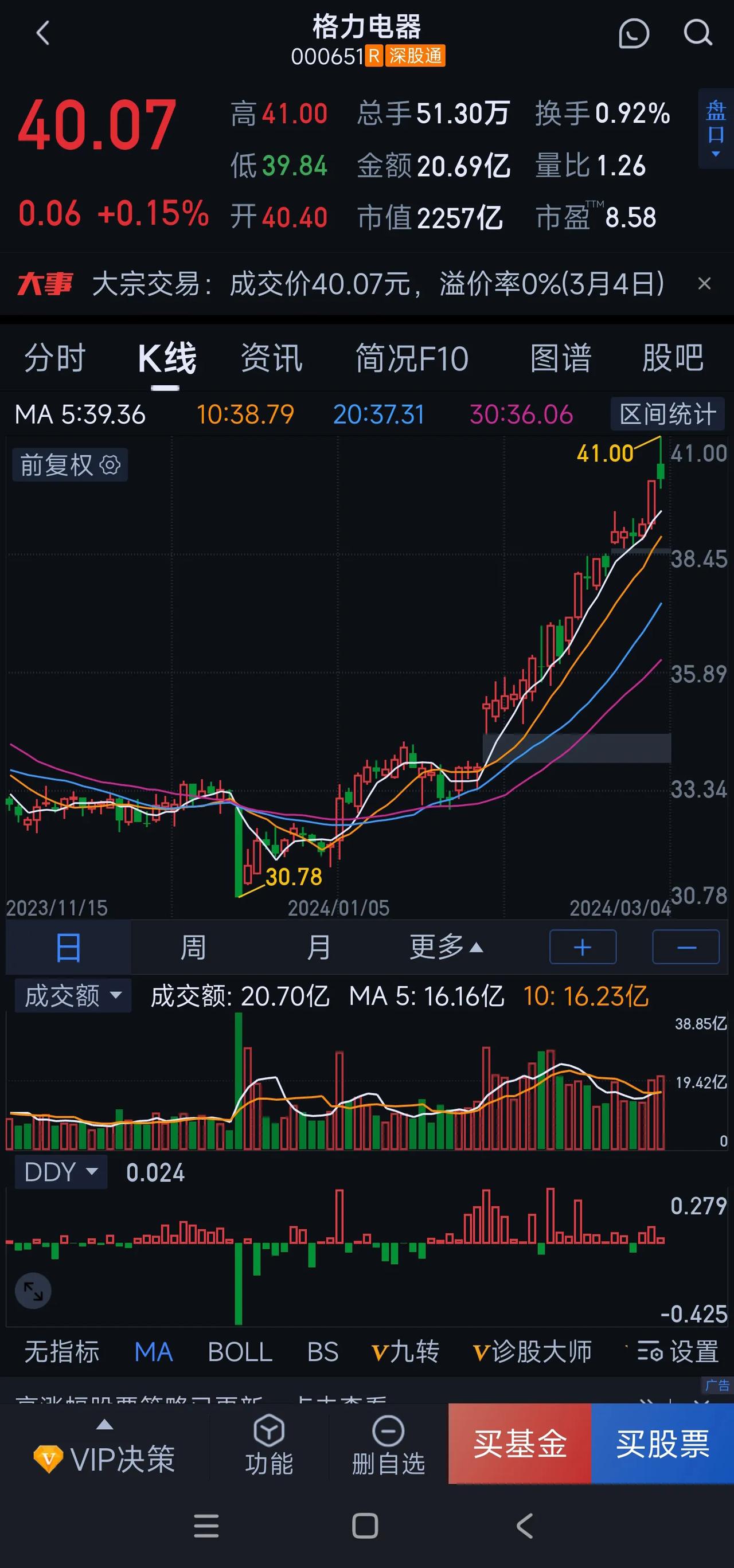Expand the 盘口 order book panel
The image size is (734, 1568).
click(716, 128)
